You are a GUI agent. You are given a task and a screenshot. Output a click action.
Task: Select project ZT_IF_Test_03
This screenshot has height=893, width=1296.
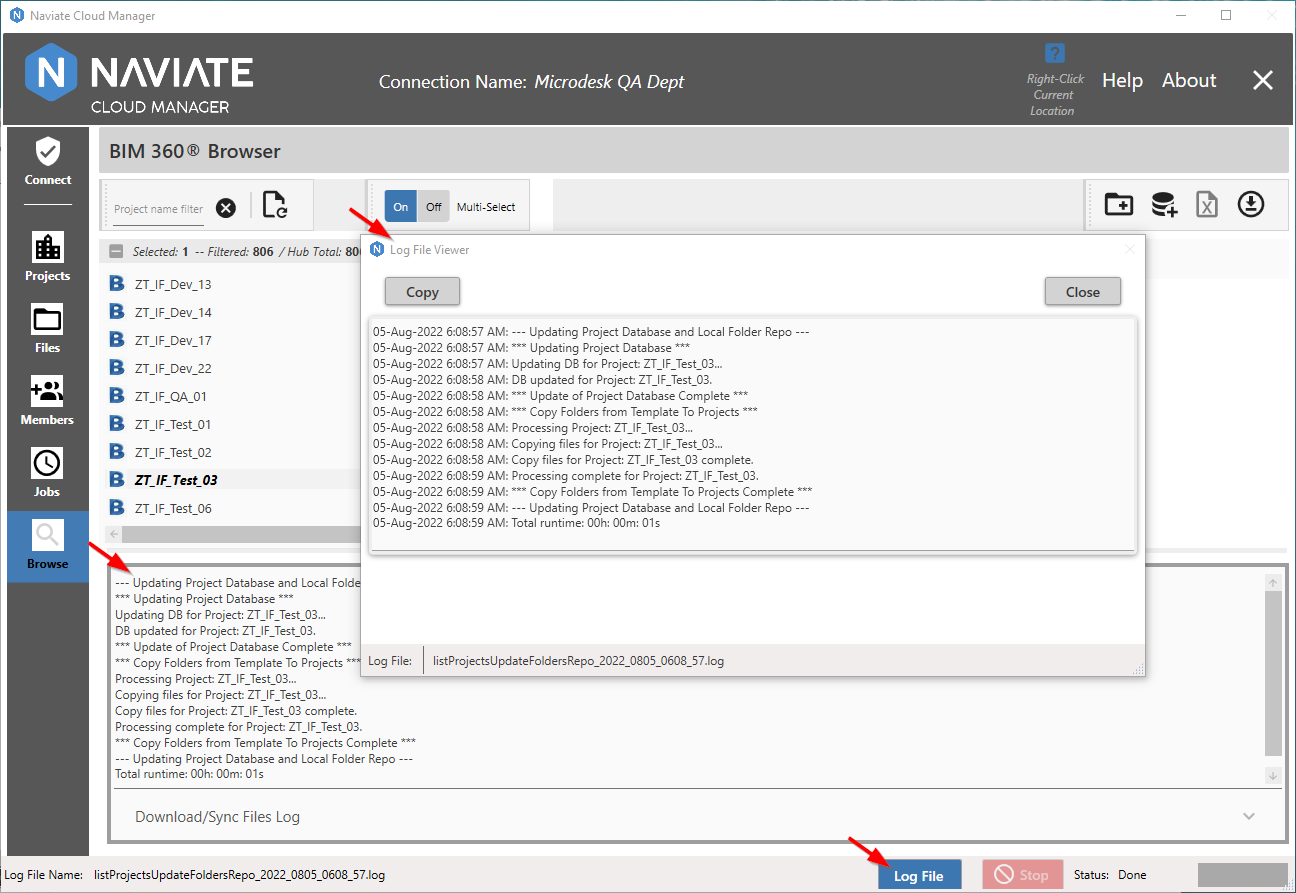pos(176,480)
